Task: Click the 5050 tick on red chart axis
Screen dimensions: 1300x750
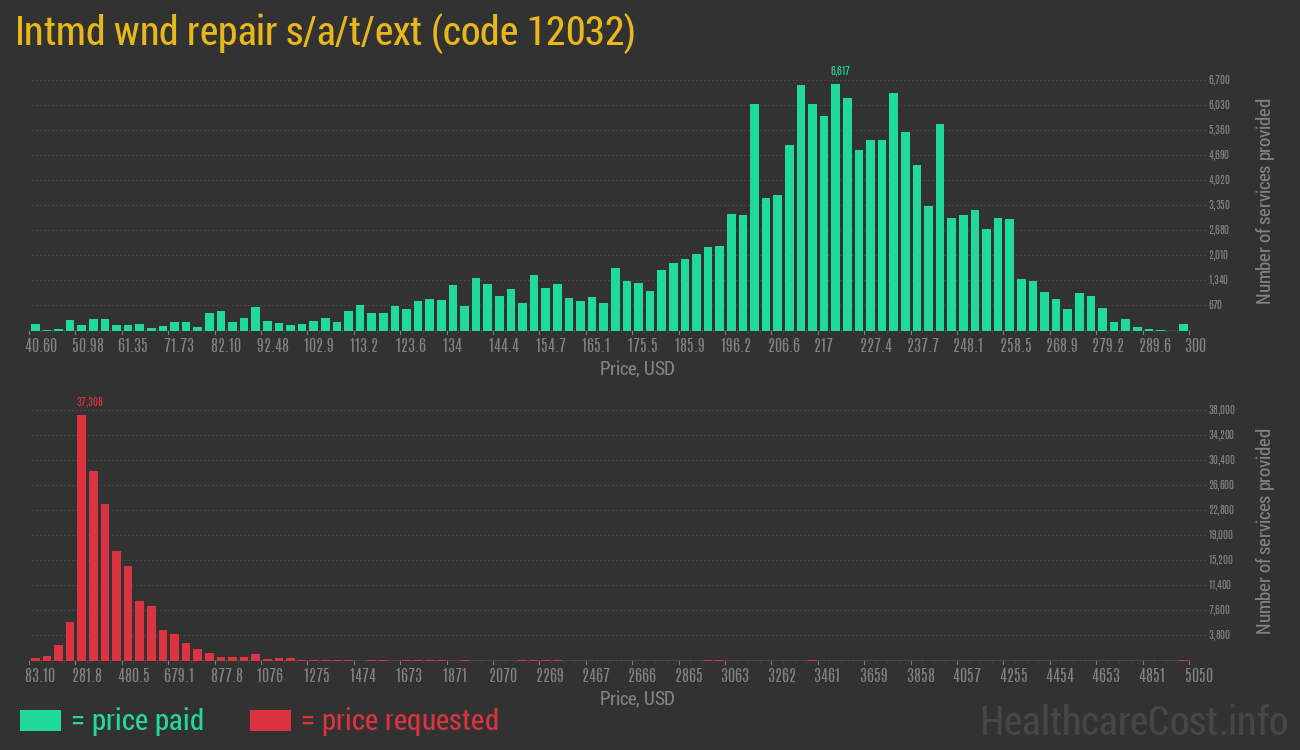Action: click(1199, 676)
